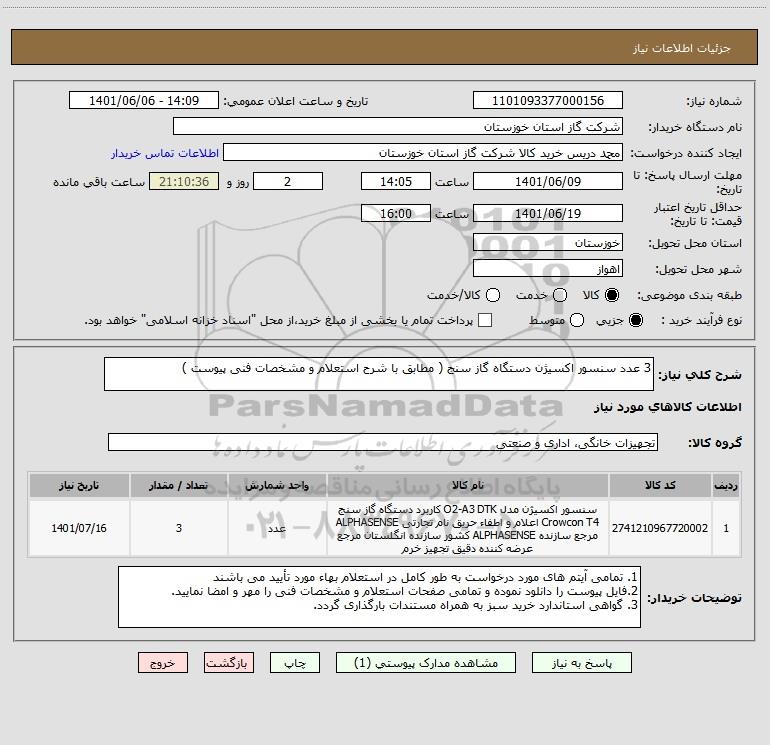Click the remaining time countdown 21:10:36
The width and height of the screenshot is (770, 745).
184,182
